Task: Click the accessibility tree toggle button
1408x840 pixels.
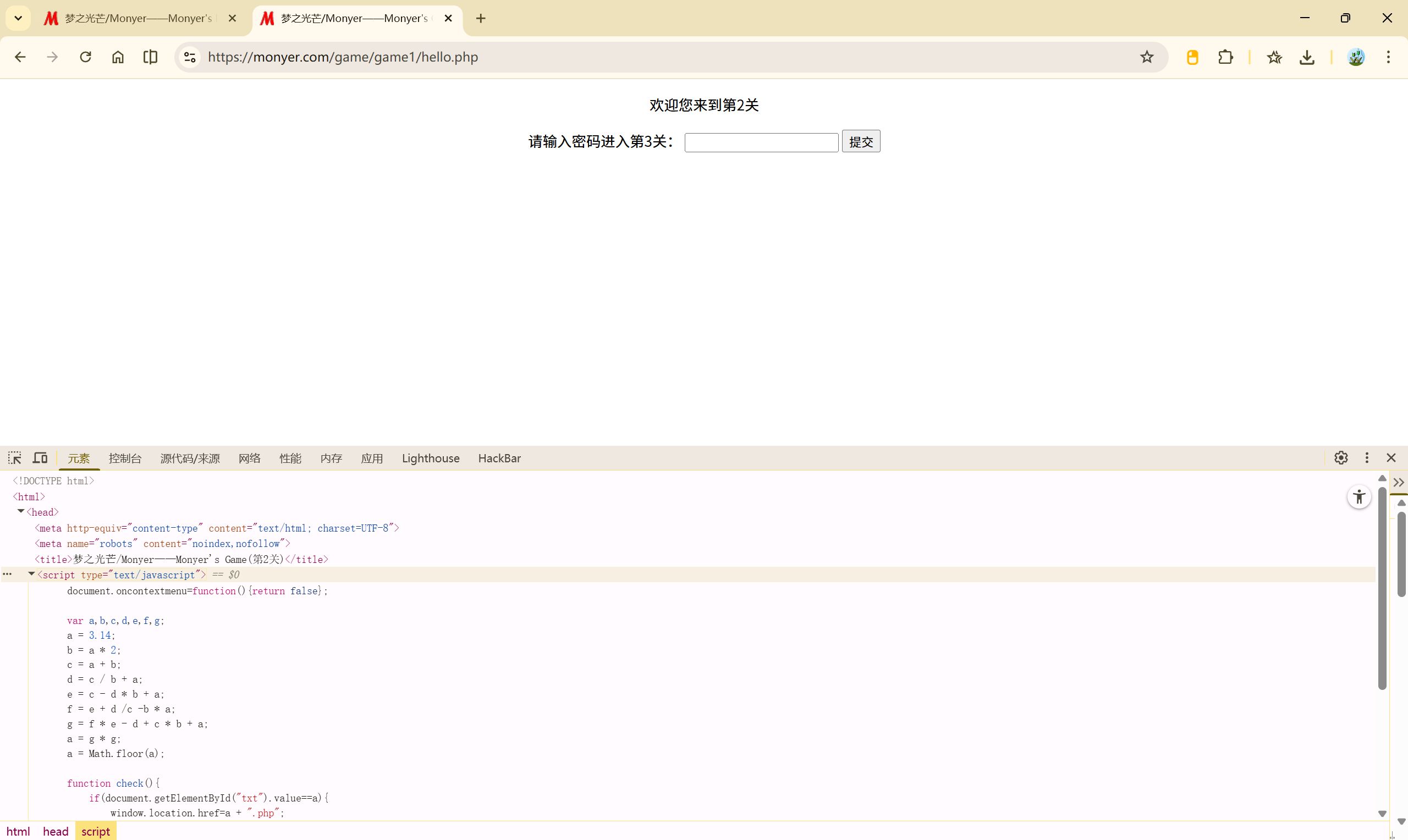Action: pos(1358,498)
